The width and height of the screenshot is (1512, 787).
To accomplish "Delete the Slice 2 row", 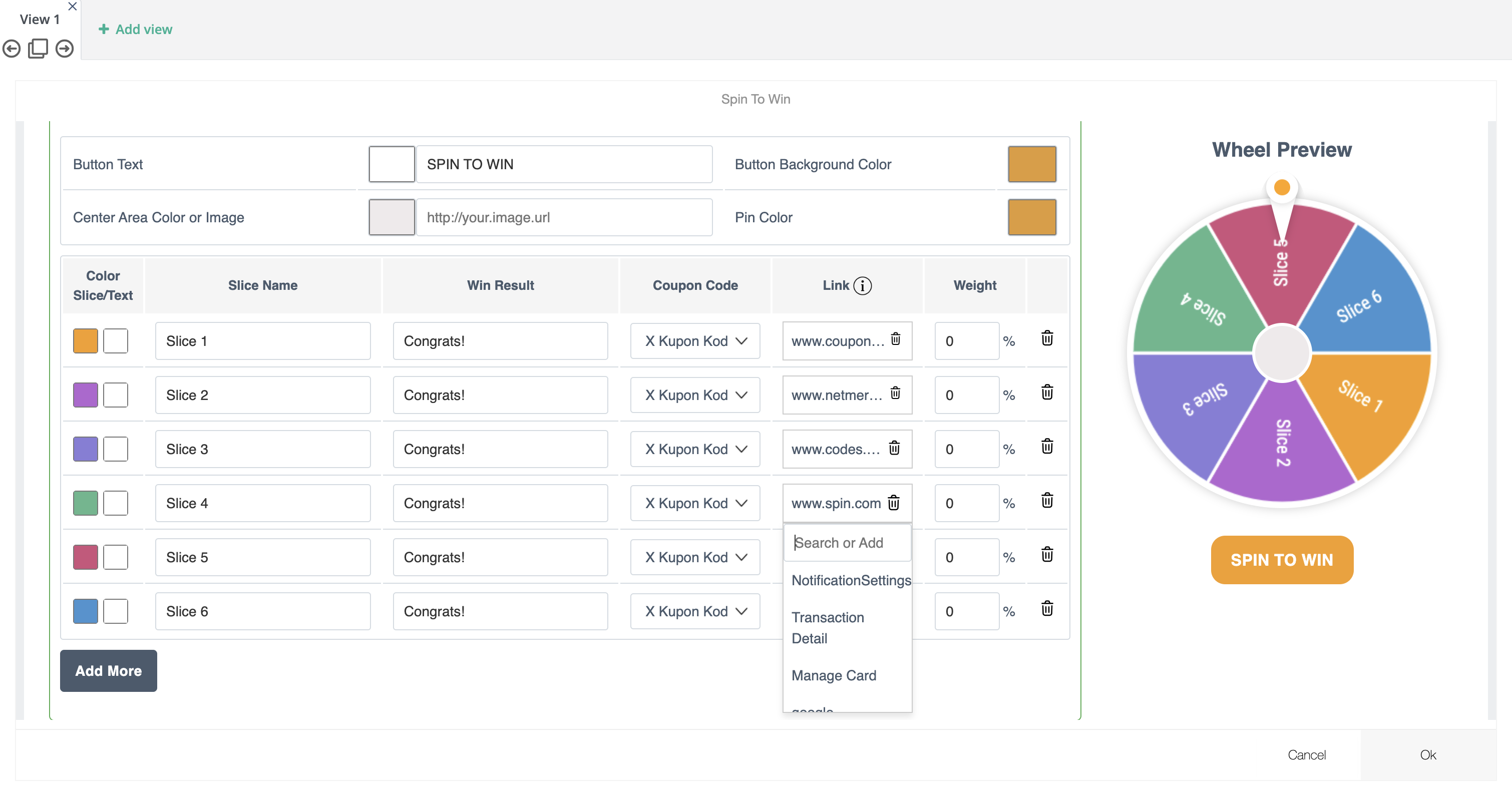I will click(x=1047, y=392).
